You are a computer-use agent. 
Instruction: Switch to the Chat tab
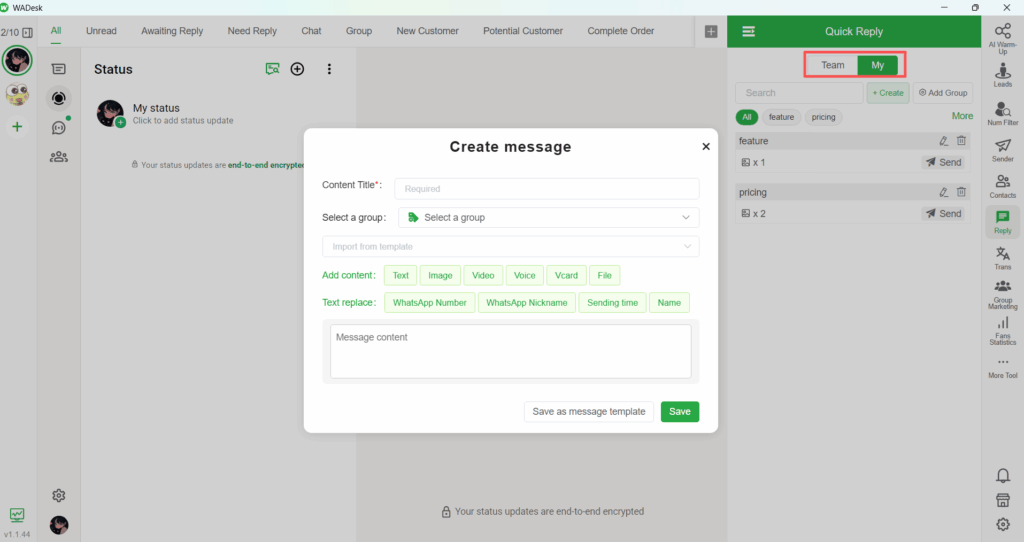(x=311, y=31)
